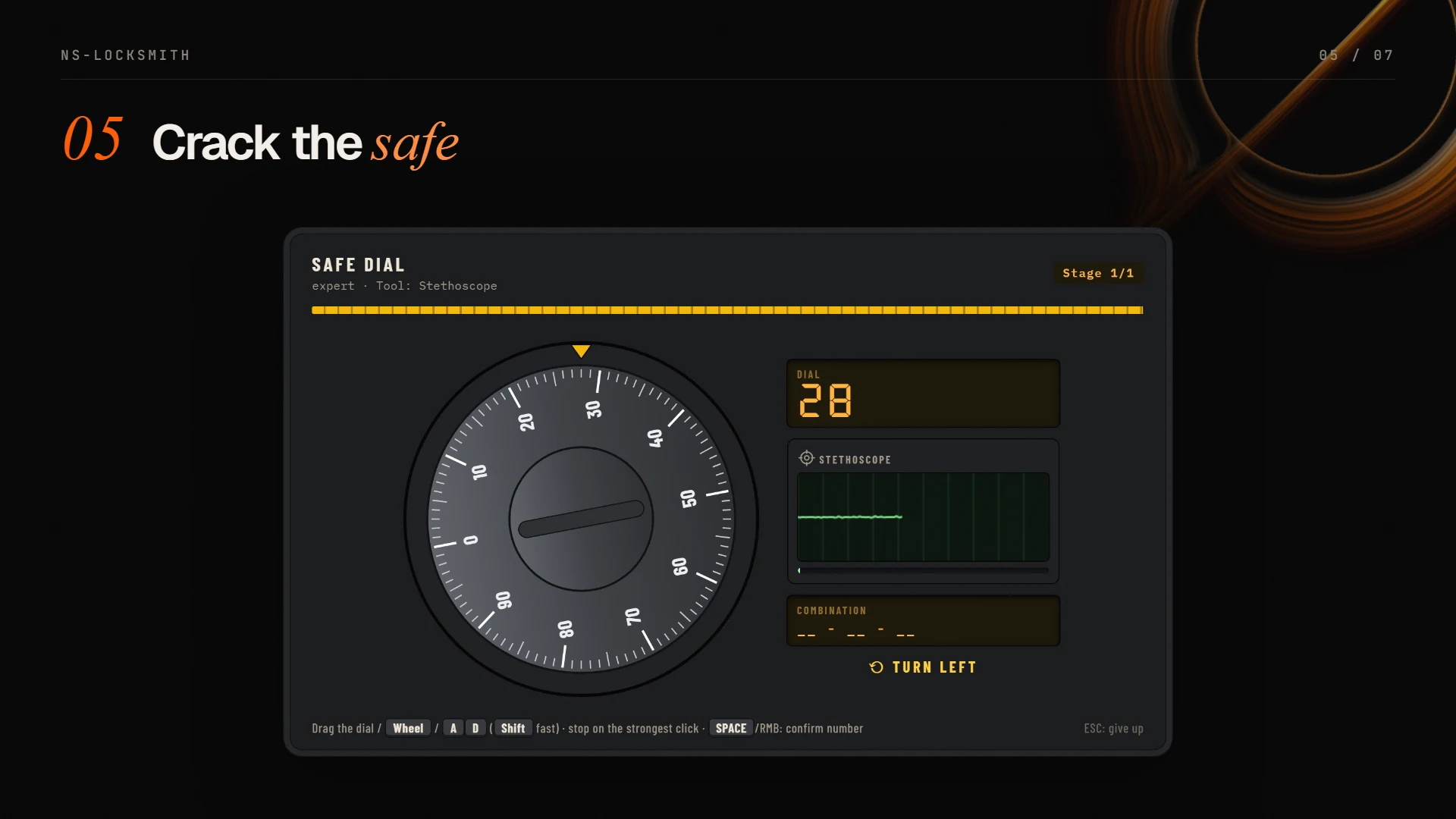Click the center knob of the safe dial
1456x819 pixels.
(x=581, y=519)
